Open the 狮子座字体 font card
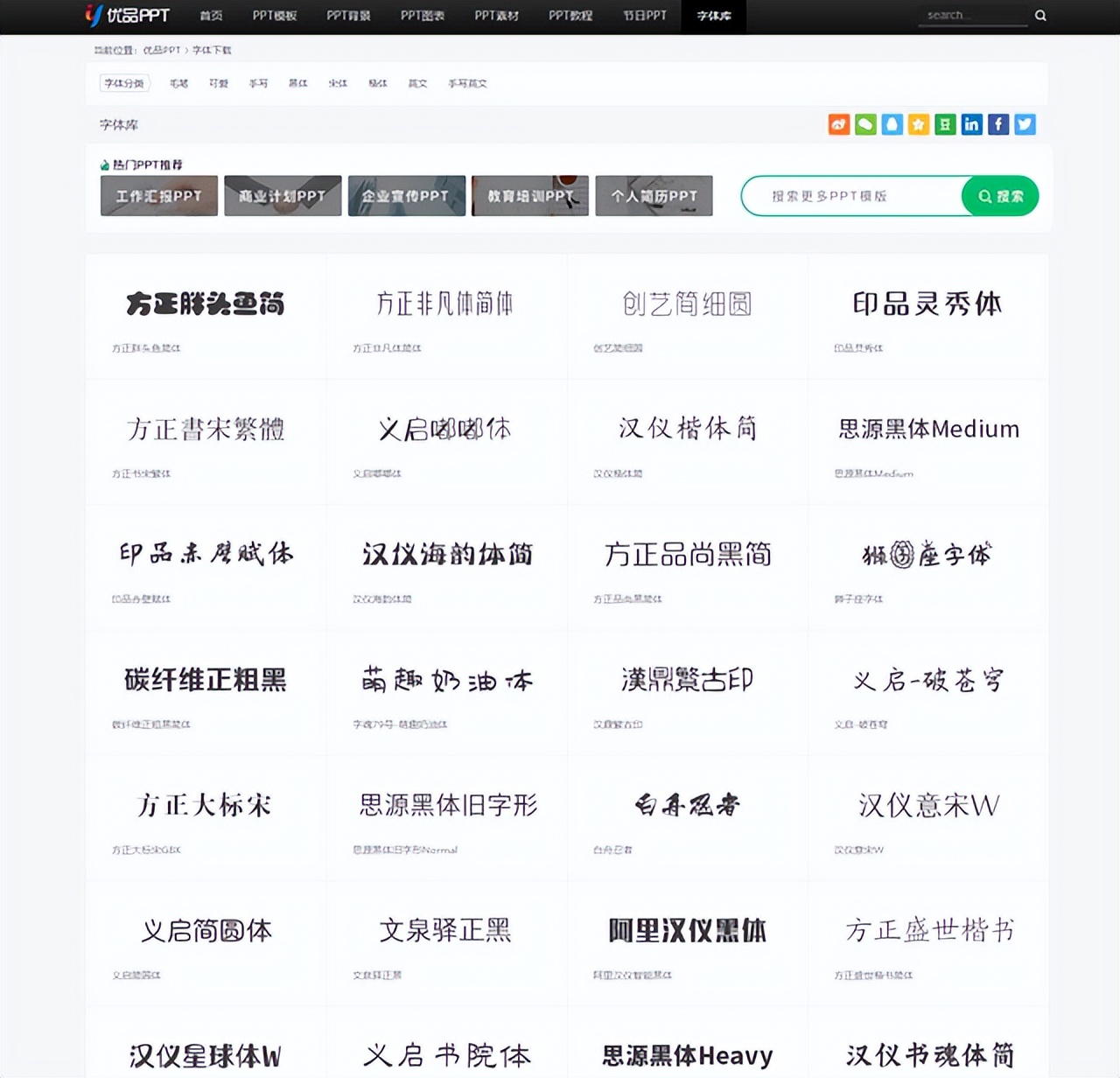 (927, 567)
